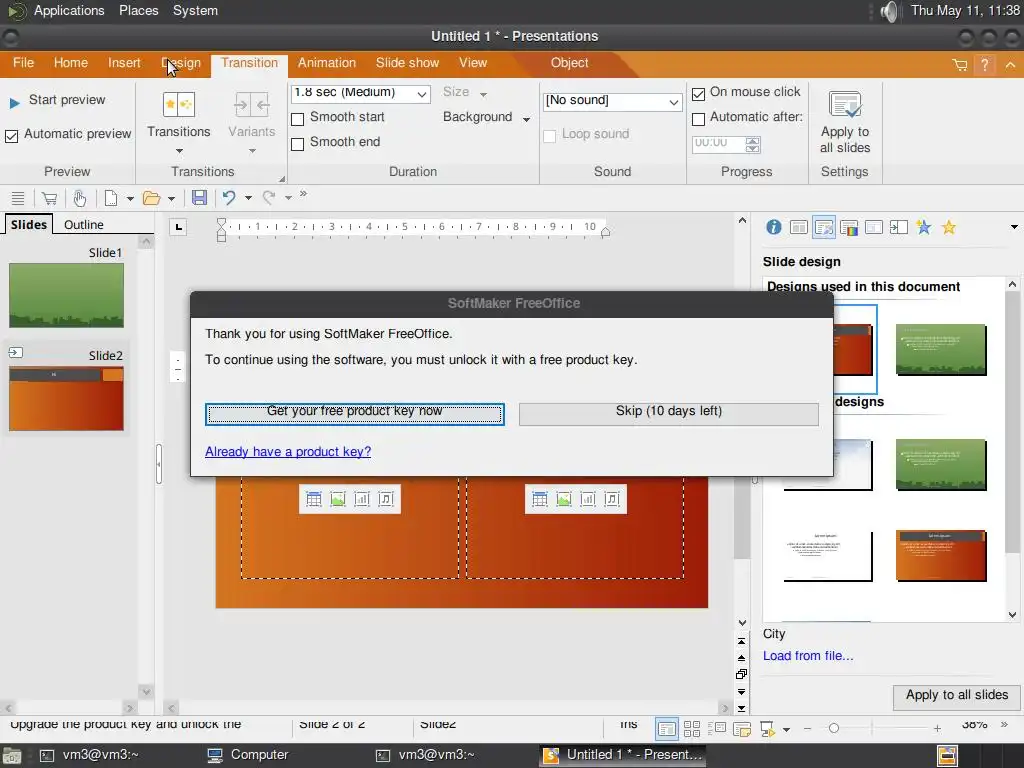1024x768 pixels.
Task: Insert picture in right placeholder
Action: [564, 500]
